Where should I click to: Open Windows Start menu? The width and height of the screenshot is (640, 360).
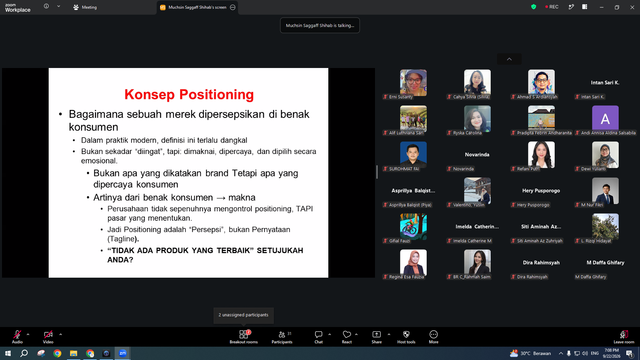pos(8,353)
